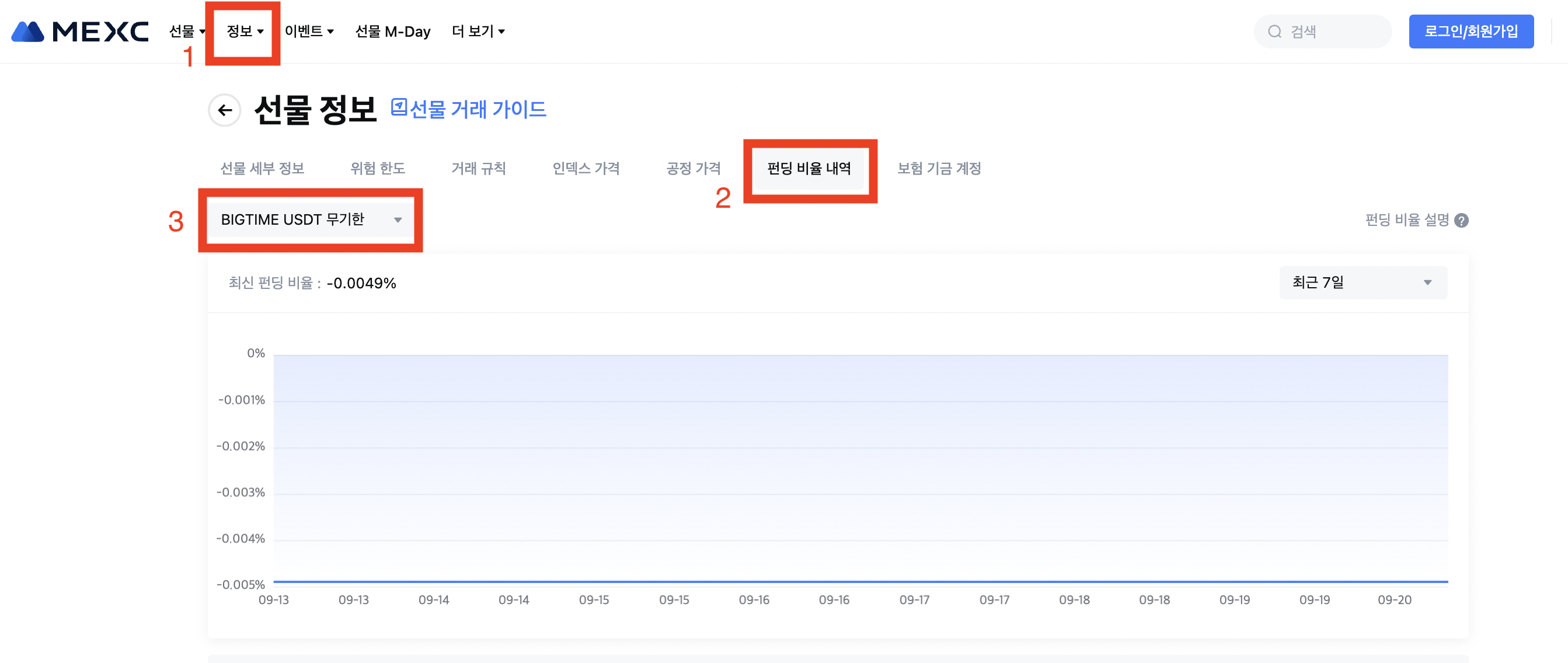This screenshot has width=1568, height=663.
Task: Click the MEXC logo
Action: 80,32
